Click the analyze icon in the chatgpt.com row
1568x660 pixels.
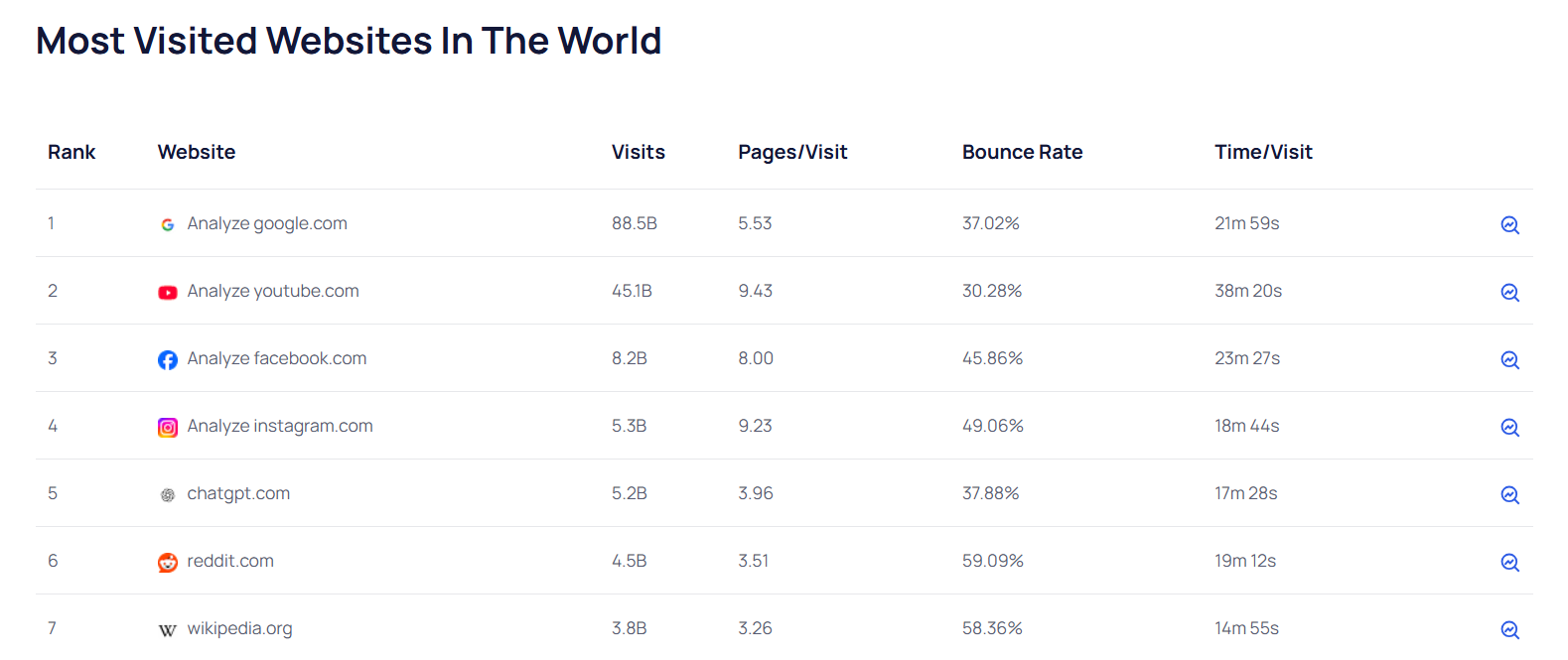1509,495
